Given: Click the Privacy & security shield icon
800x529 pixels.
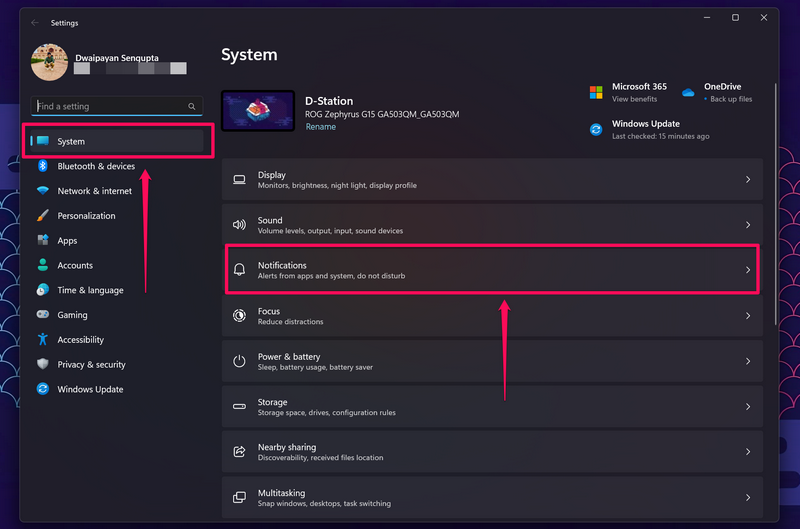Looking at the screenshot, I should coord(43,365).
